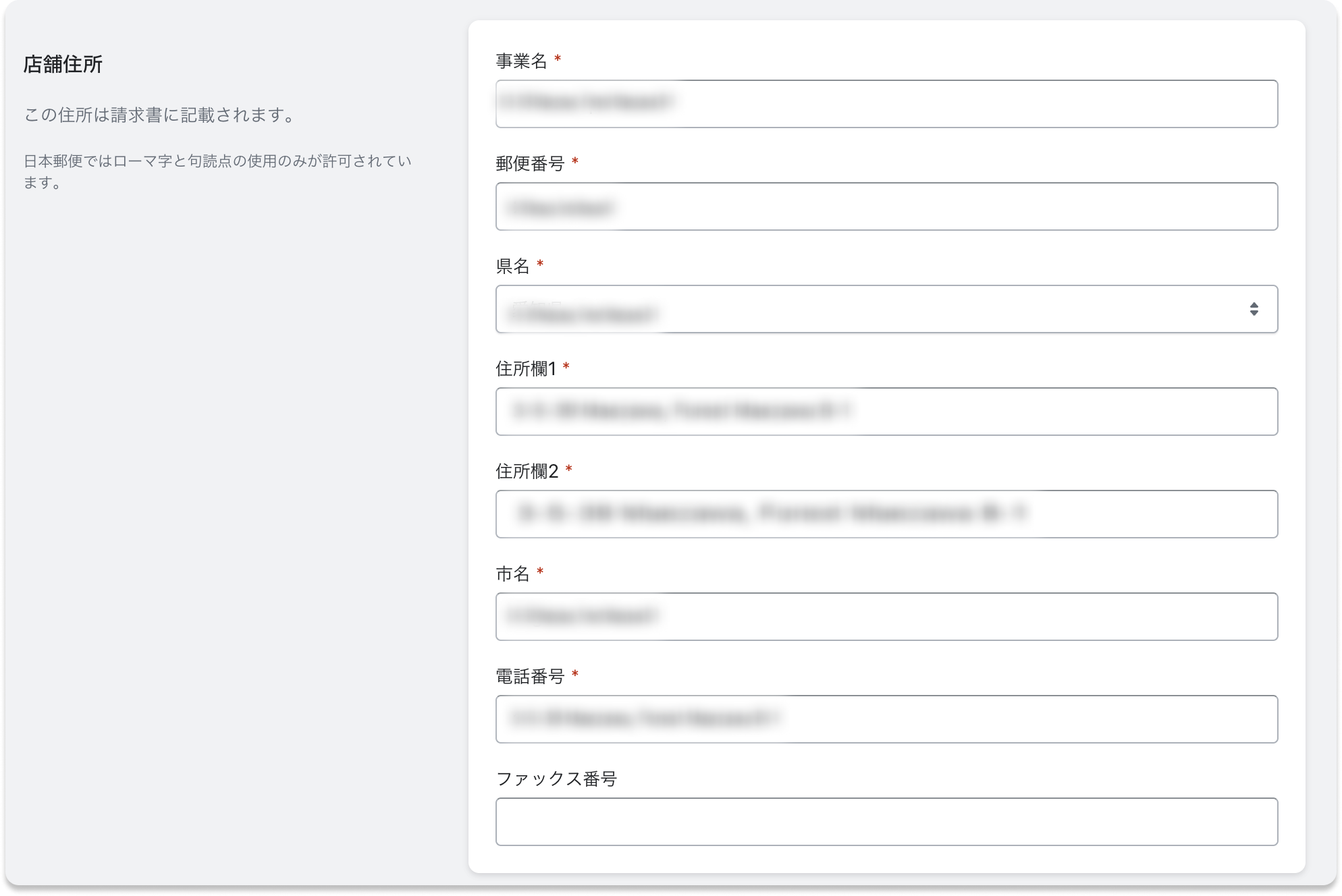Click the 住所欄2 label text
This screenshot has height=896, width=1342.
coord(528,470)
